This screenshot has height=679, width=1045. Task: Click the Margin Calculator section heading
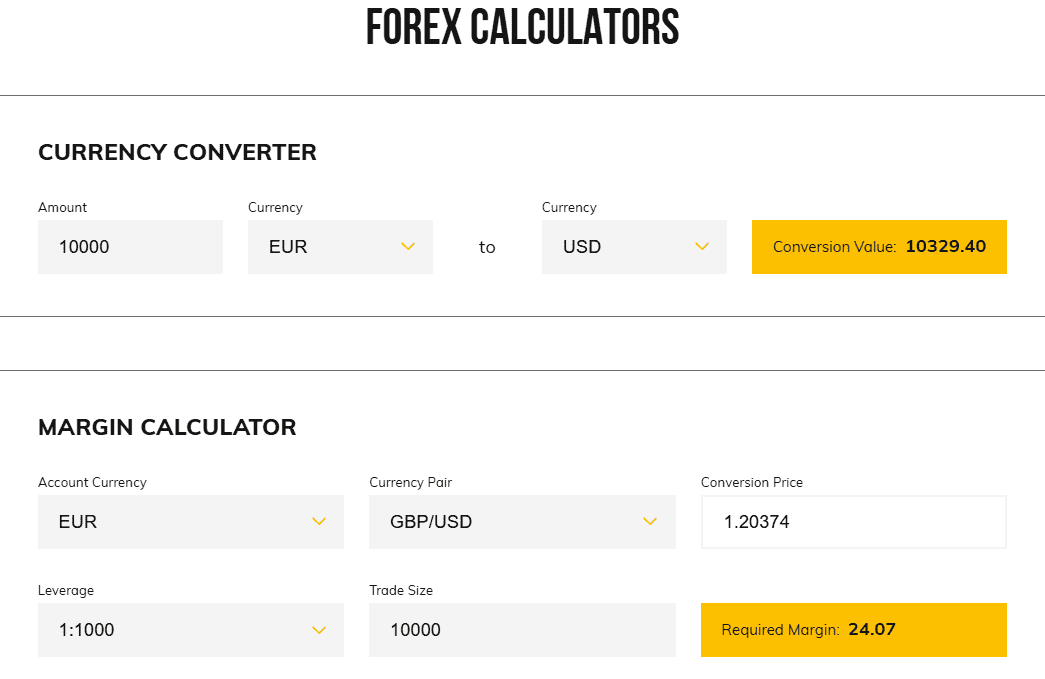167,428
